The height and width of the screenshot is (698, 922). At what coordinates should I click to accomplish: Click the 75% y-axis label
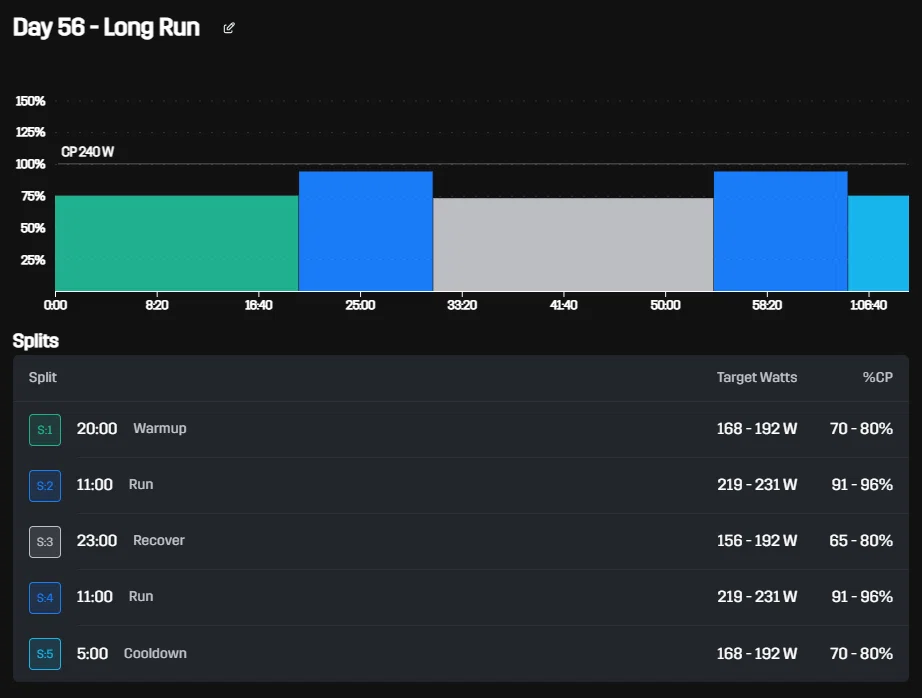click(x=33, y=196)
